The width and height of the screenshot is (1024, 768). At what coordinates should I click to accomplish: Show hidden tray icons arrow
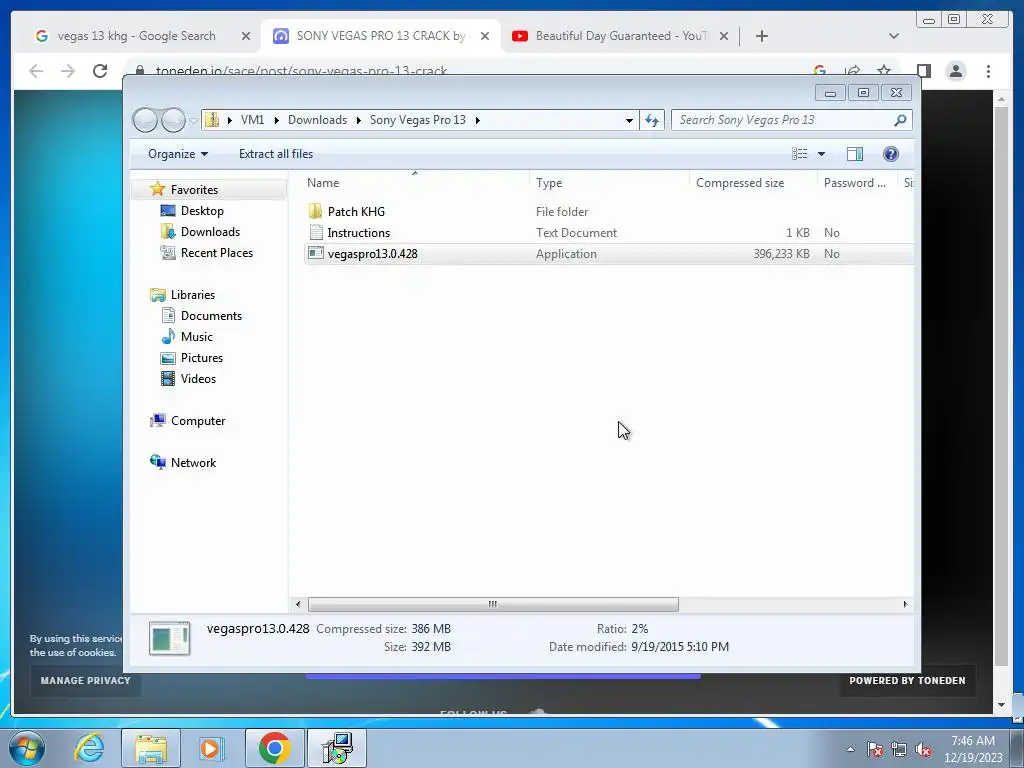pyautogui.click(x=850, y=749)
